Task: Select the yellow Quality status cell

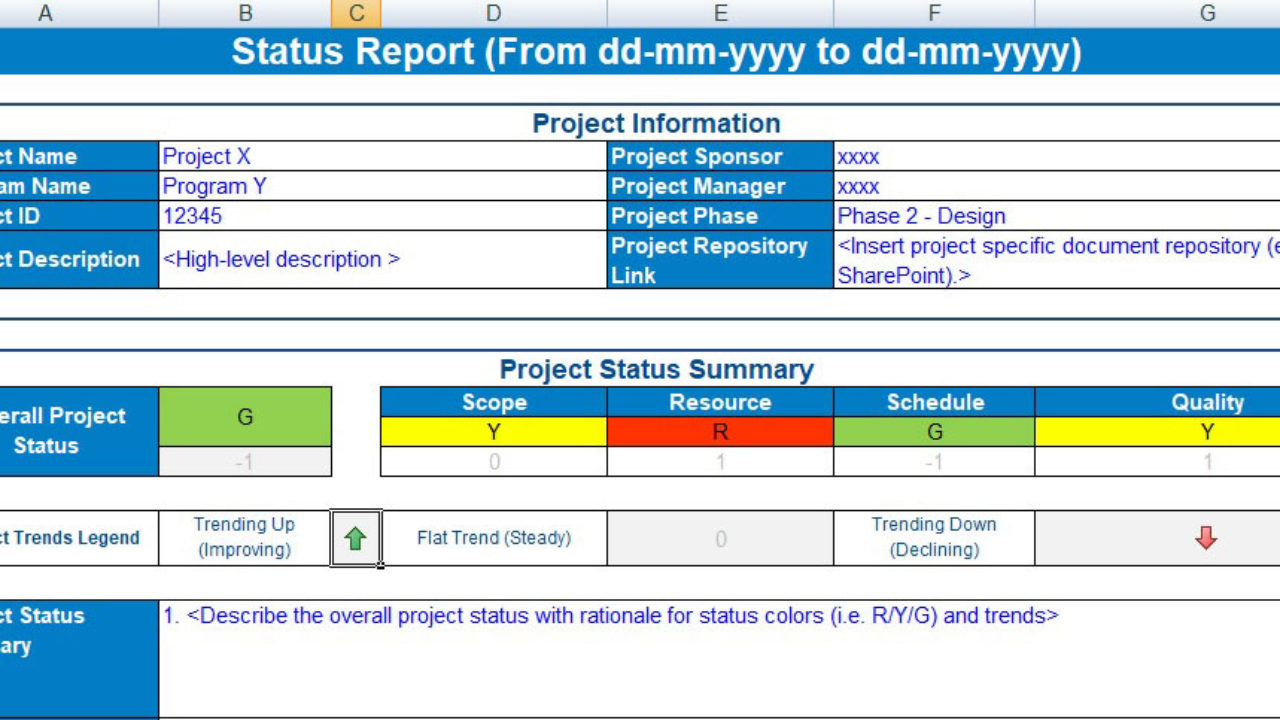Action: pos(1207,432)
